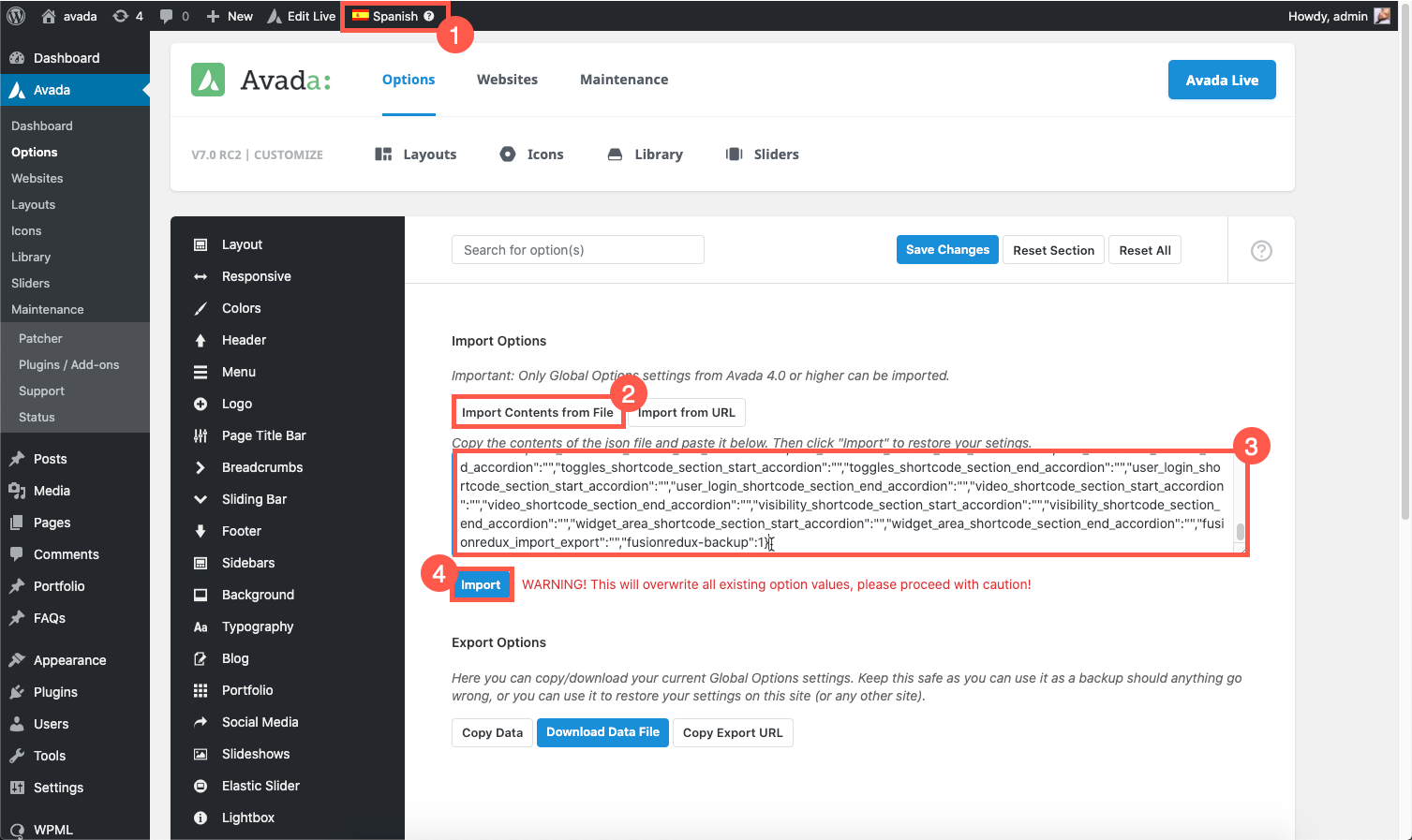Viewport: 1412px width, 840px height.
Task: Switch to the Maintenance tab
Action: coord(624,80)
